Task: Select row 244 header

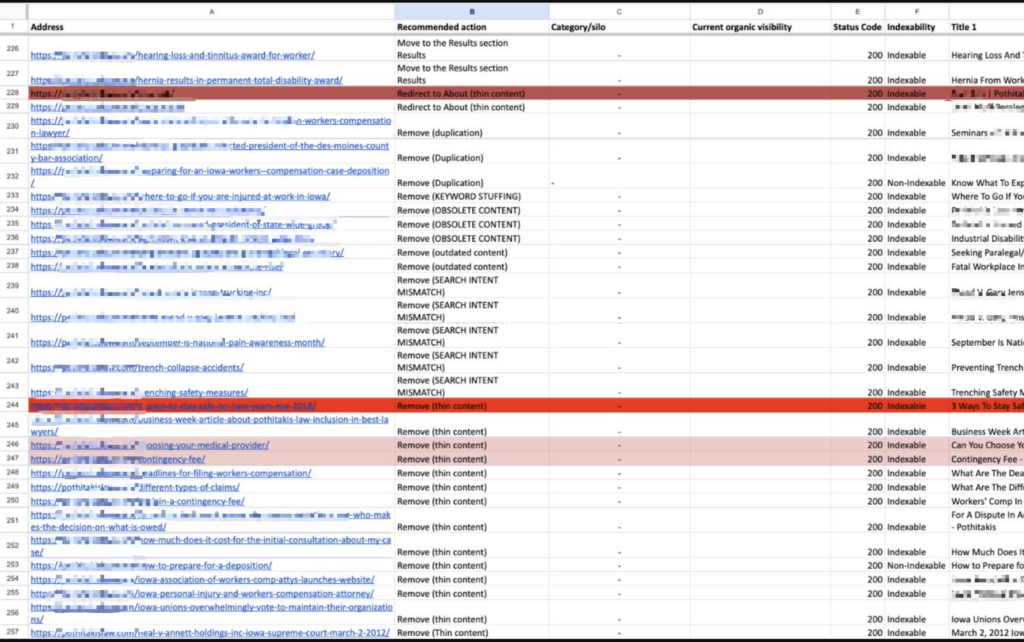Action: coord(13,406)
